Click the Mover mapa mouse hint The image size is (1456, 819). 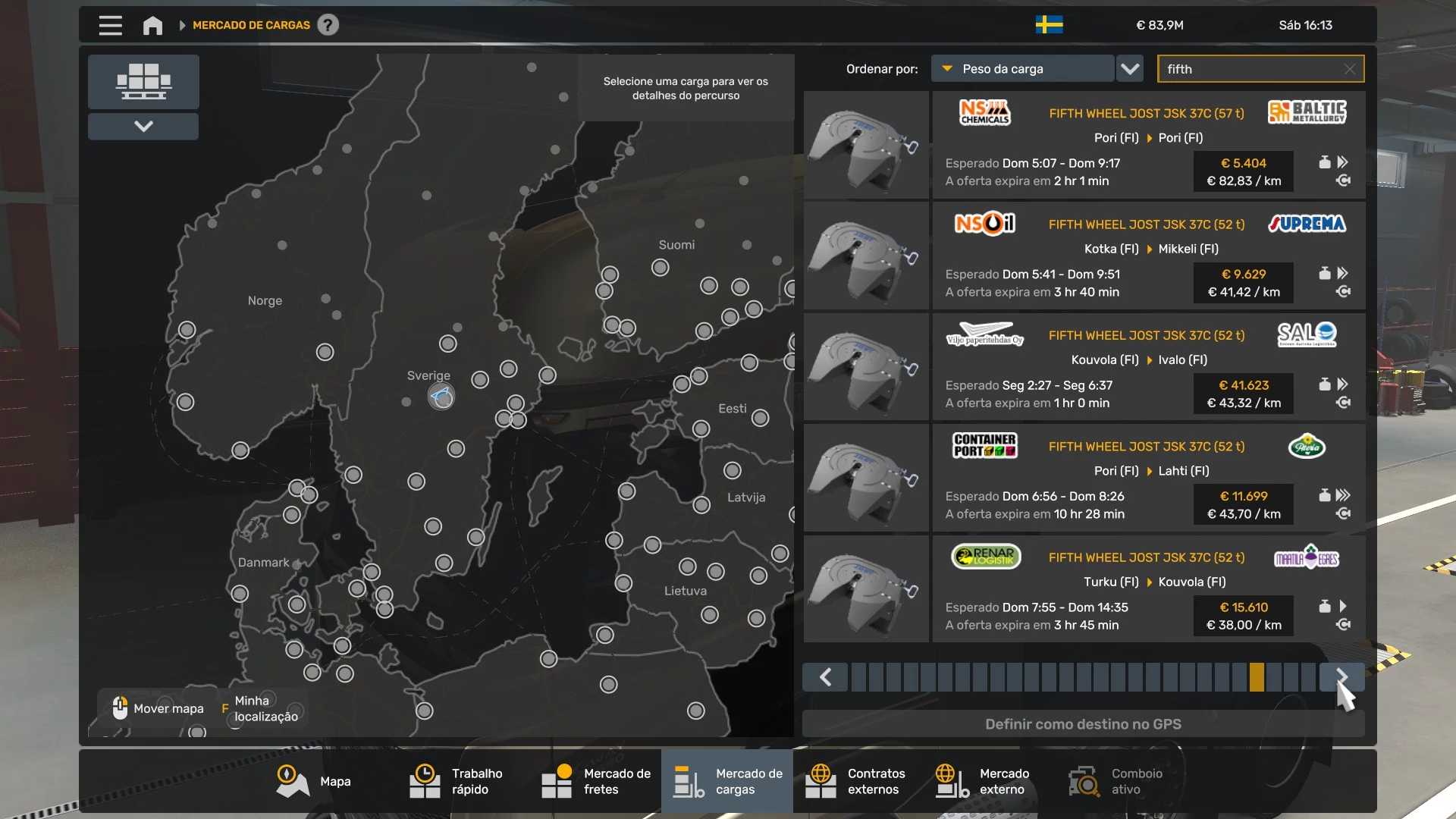click(x=158, y=708)
